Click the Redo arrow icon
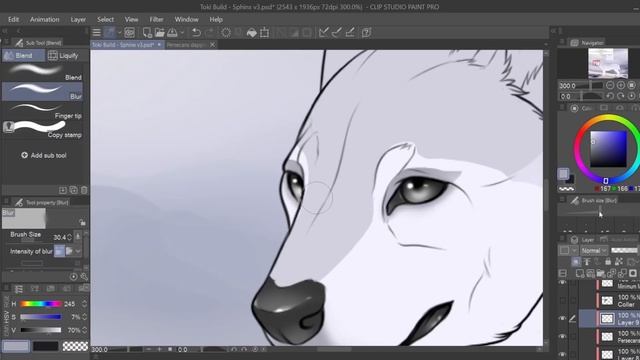640x360 pixels. (x=209, y=33)
